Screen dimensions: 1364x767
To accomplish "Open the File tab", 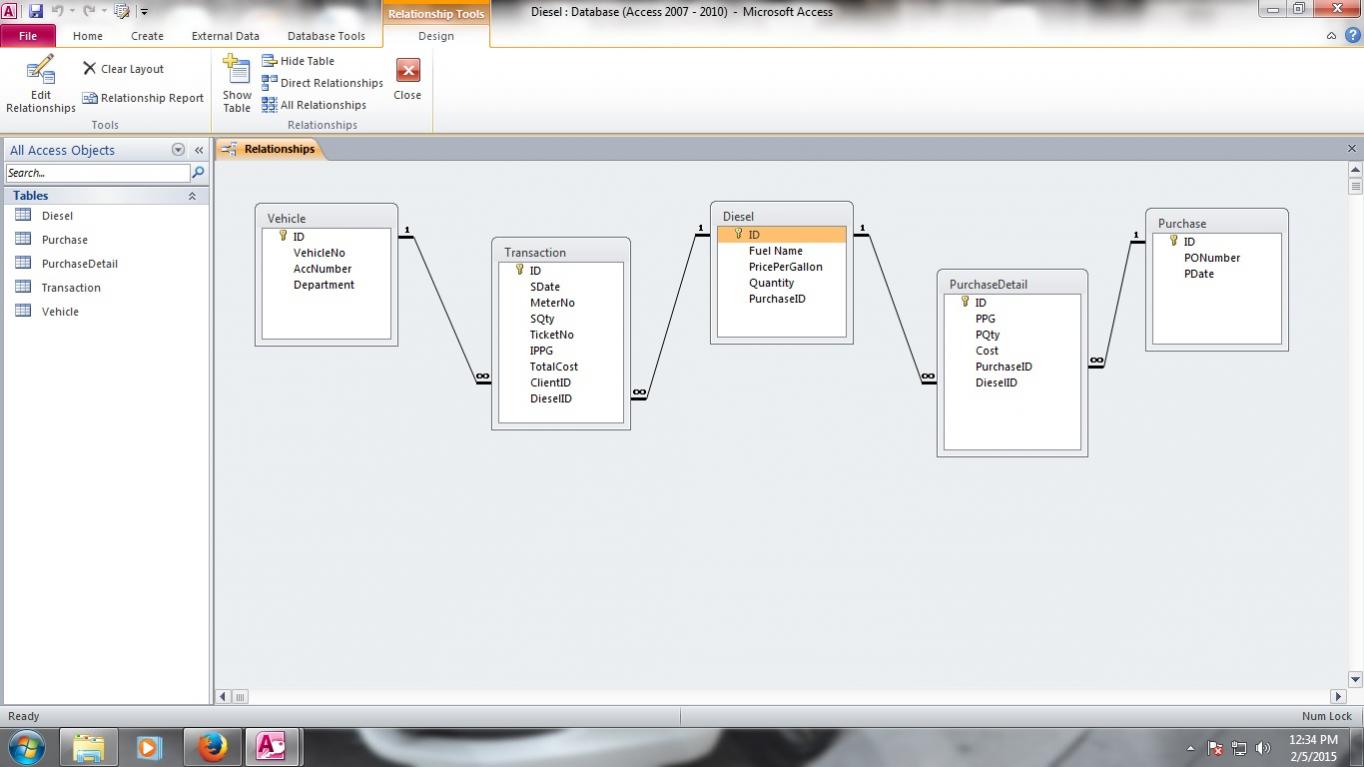I will coord(28,36).
